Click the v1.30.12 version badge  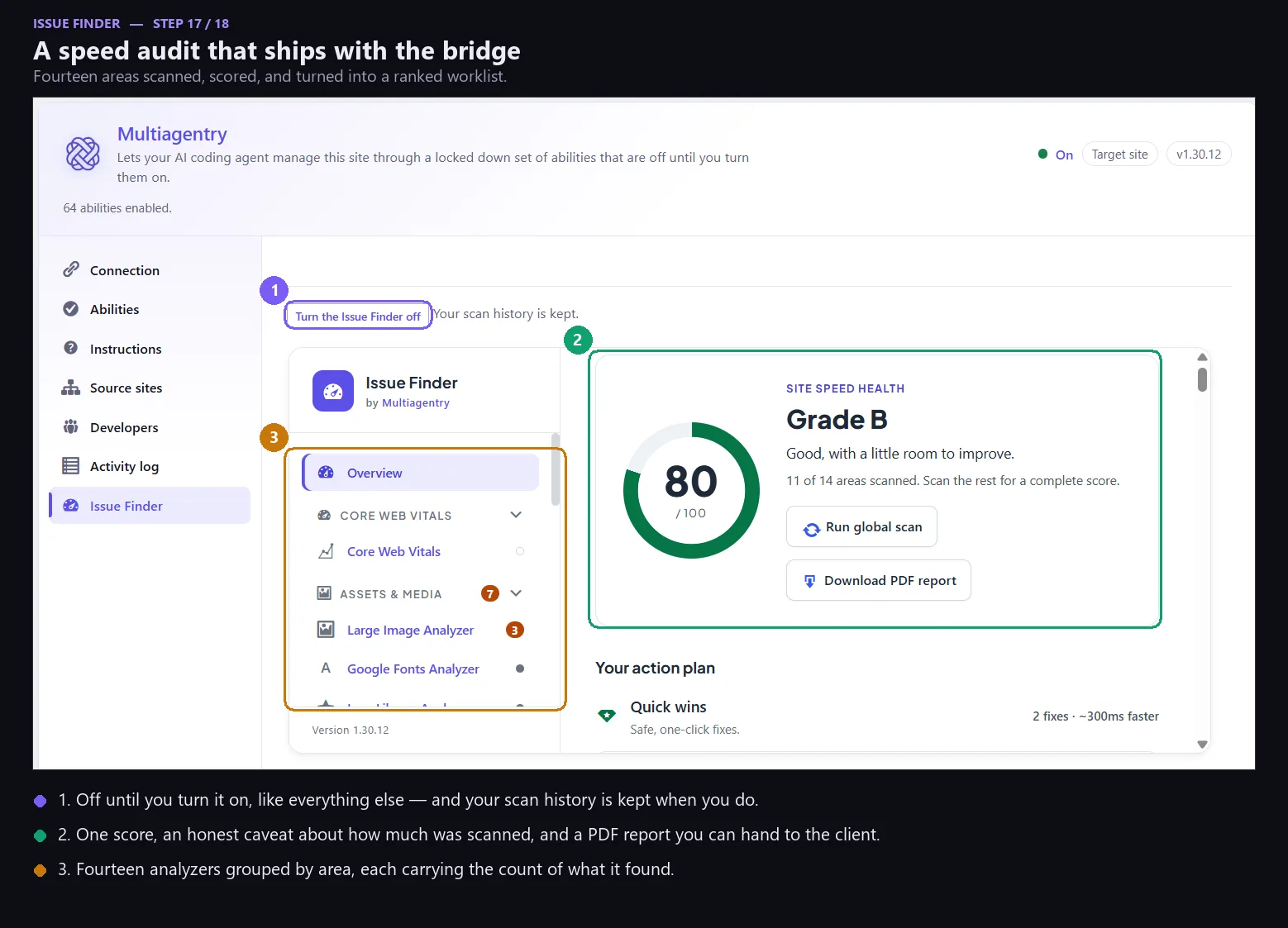[1199, 155]
